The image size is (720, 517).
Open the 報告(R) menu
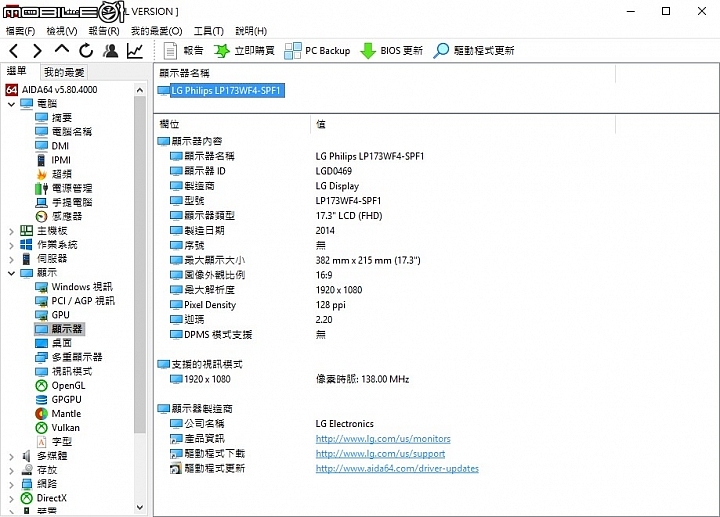pyautogui.click(x=104, y=31)
